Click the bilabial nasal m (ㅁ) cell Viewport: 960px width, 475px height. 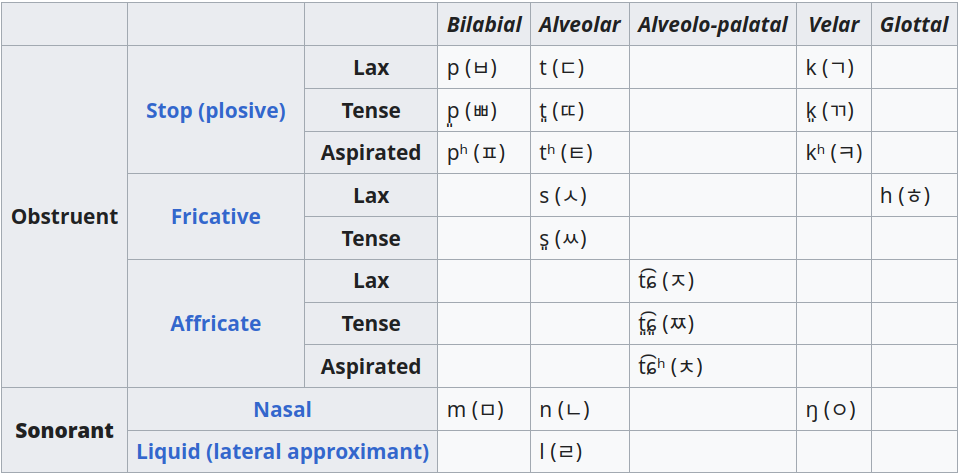click(x=484, y=409)
